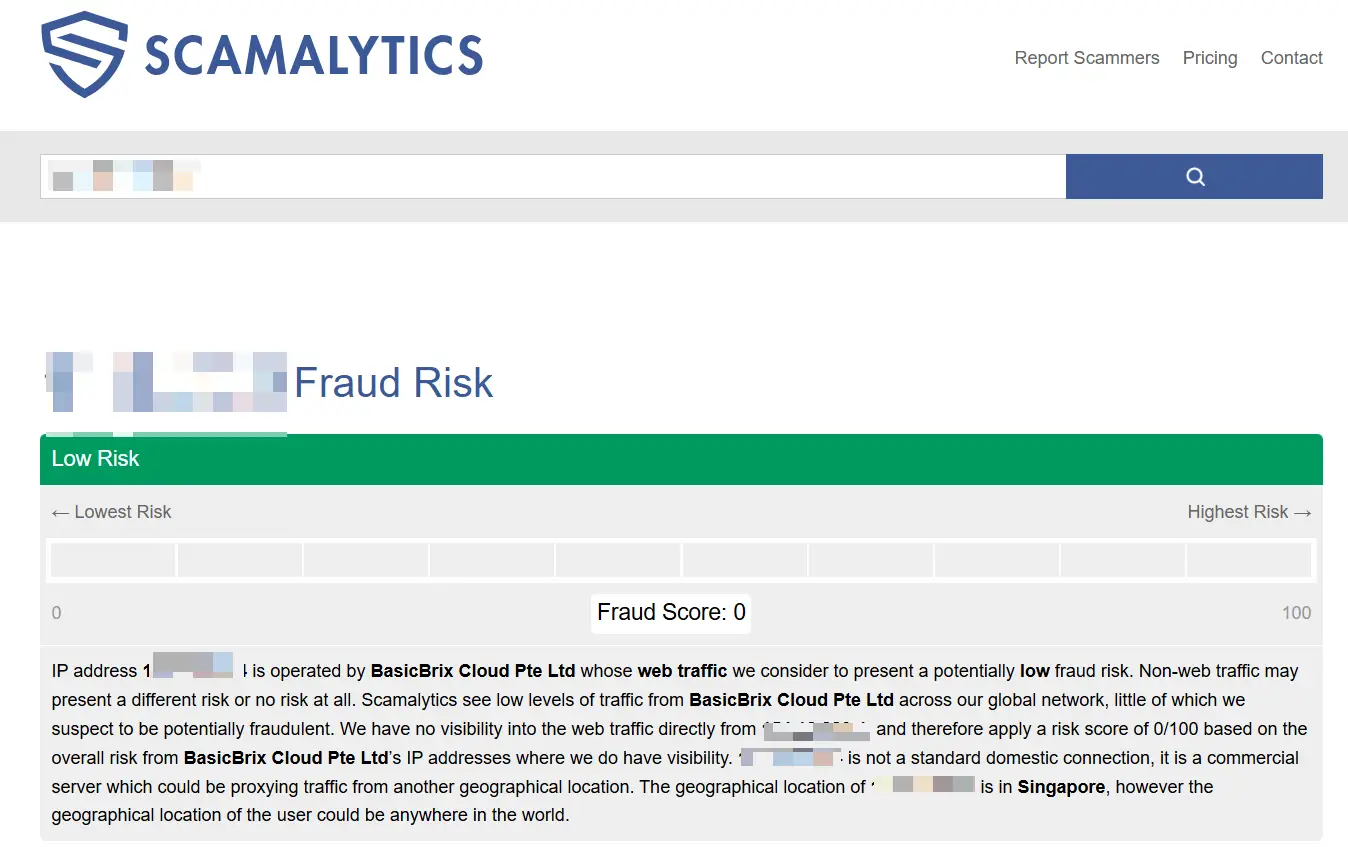
Task: Click the magnifying glass search button
Action: point(1194,177)
